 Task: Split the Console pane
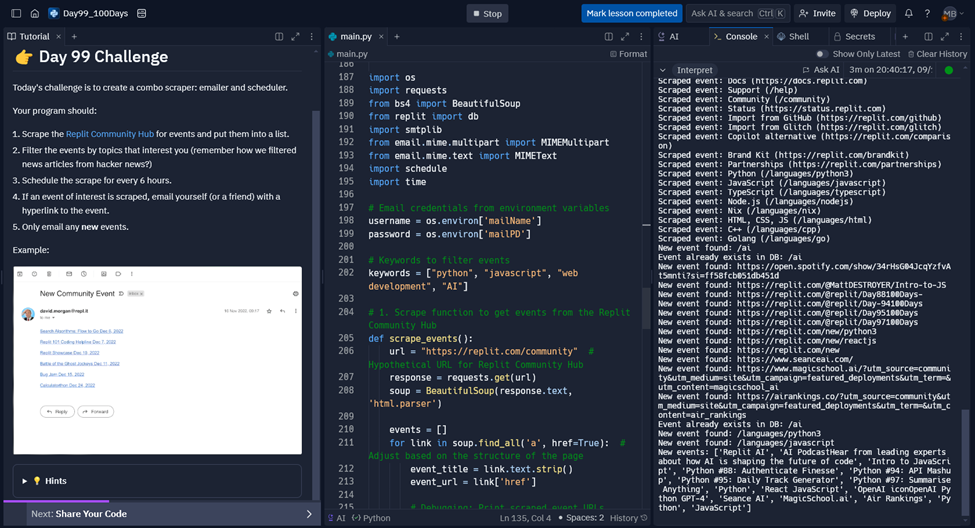(x=928, y=37)
